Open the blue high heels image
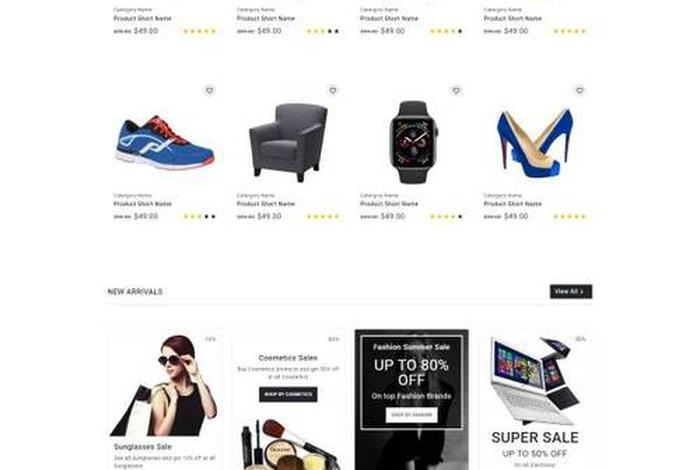This screenshot has width=700, height=470. click(x=535, y=143)
